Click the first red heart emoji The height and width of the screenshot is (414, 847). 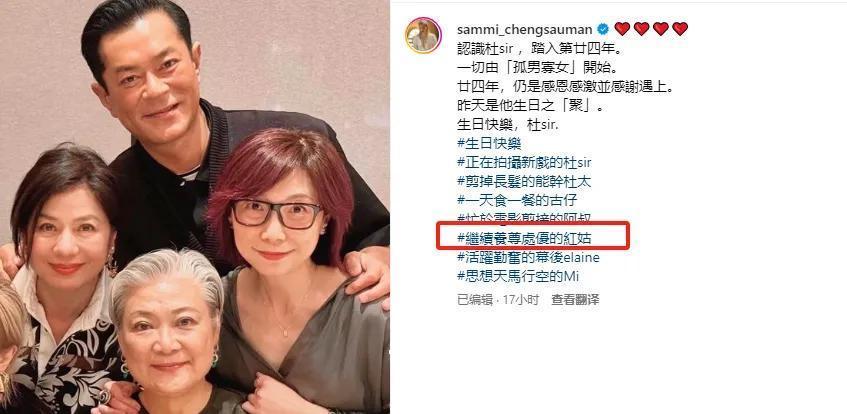[x=622, y=29]
